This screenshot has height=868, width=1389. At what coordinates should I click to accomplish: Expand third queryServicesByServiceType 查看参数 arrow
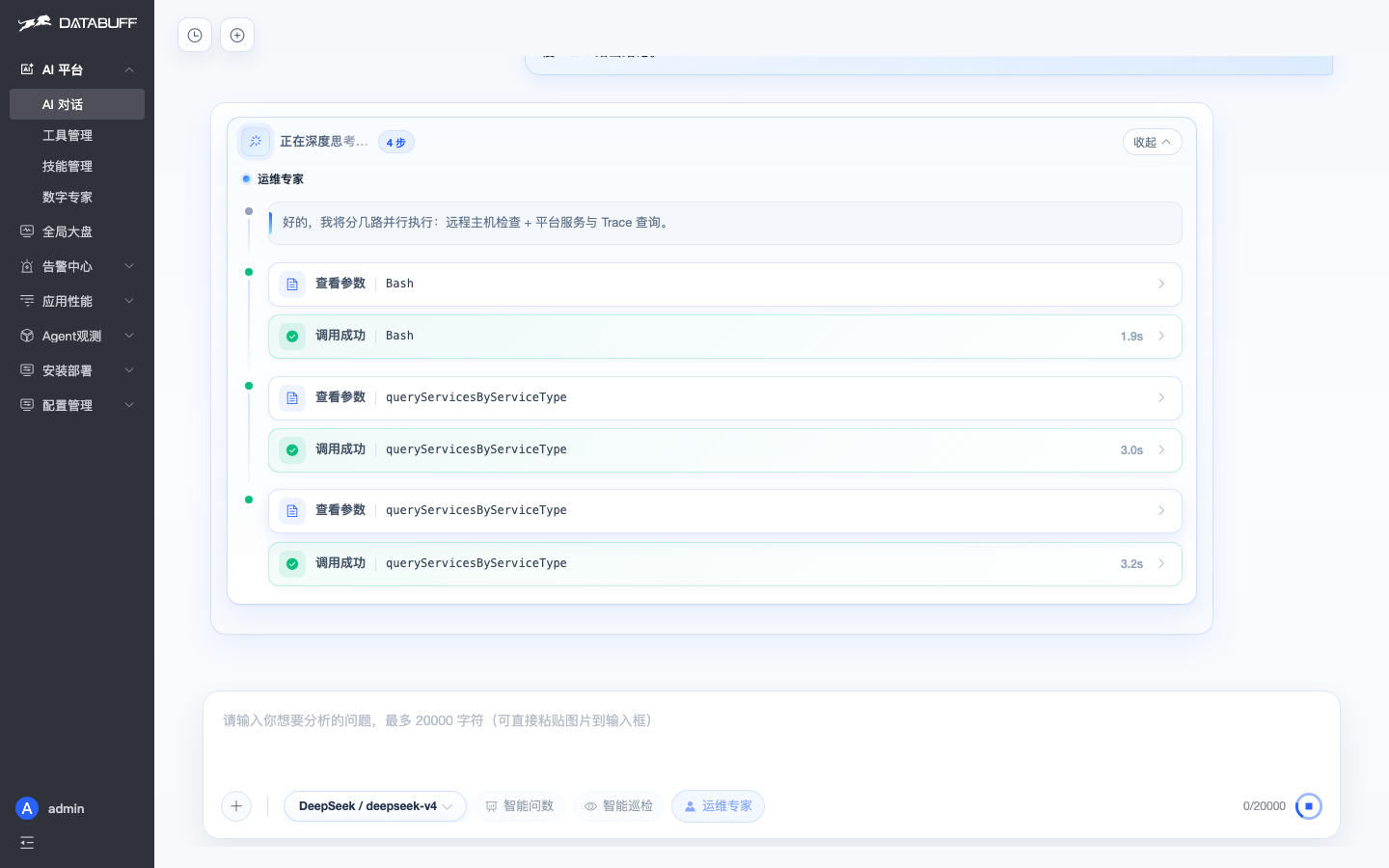click(x=1161, y=511)
